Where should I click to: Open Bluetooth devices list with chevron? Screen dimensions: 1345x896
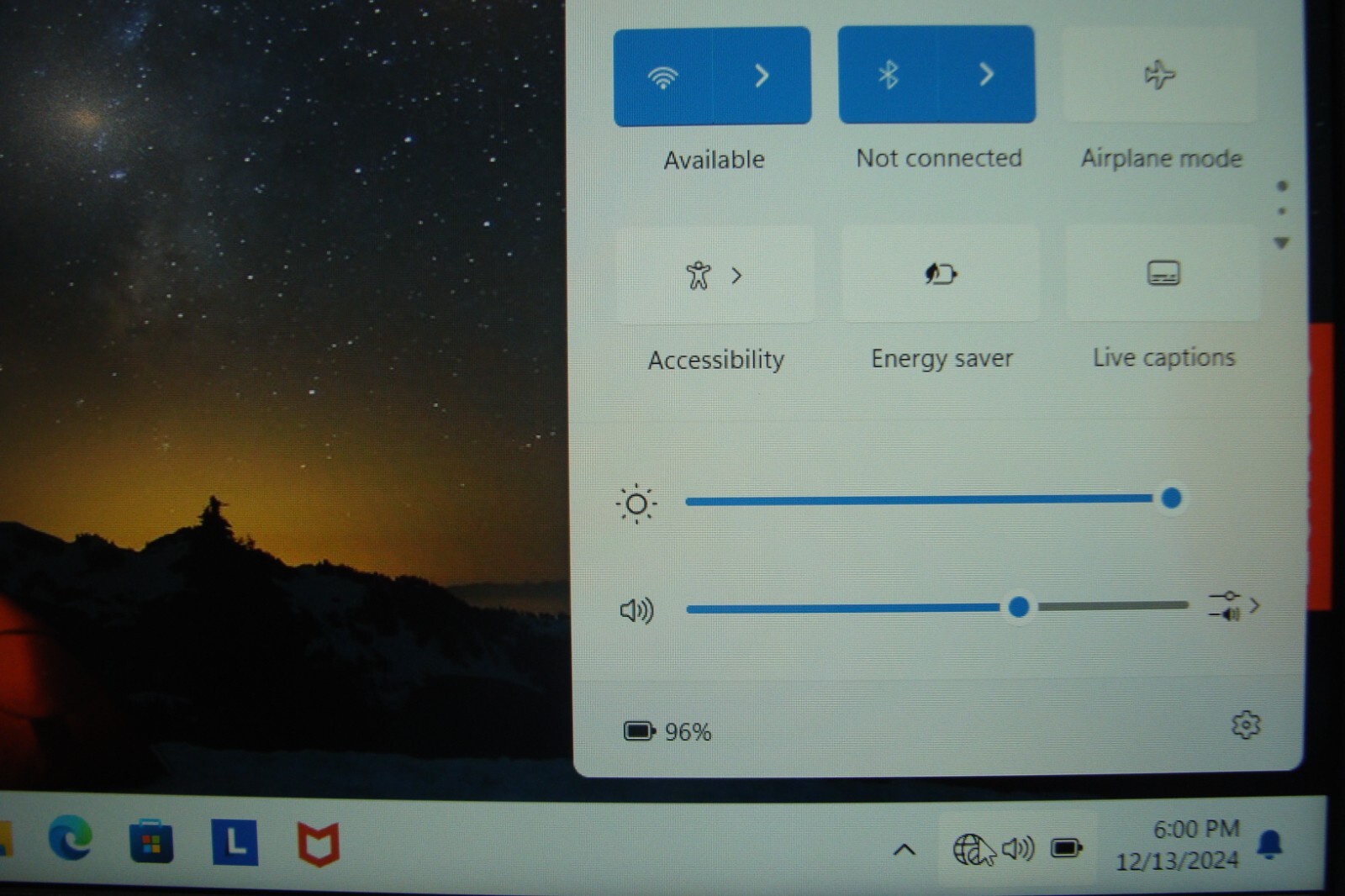987,75
